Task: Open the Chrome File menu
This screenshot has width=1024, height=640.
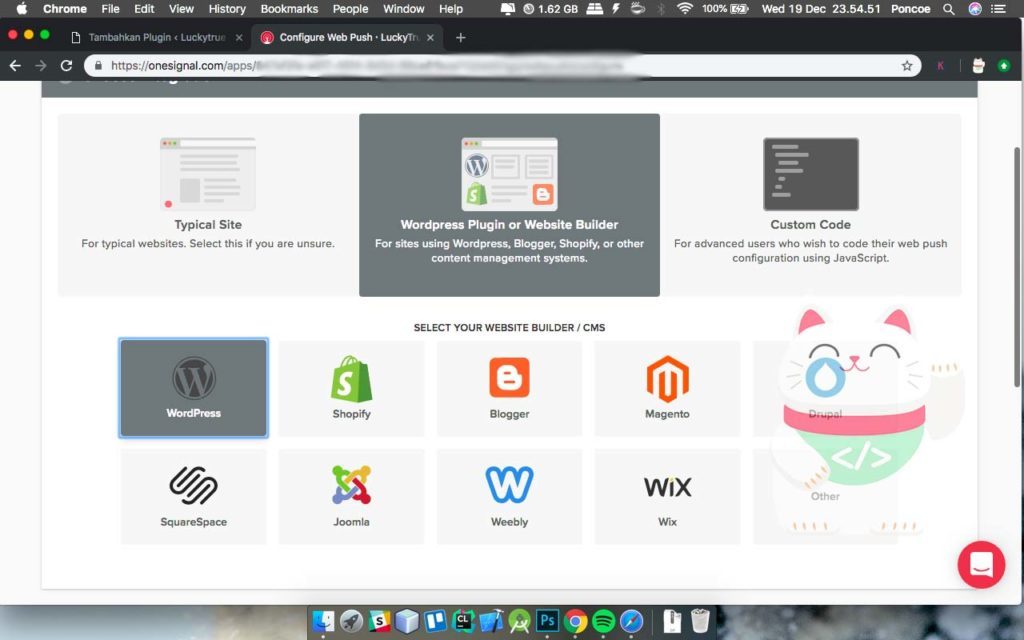Action: coord(110,8)
